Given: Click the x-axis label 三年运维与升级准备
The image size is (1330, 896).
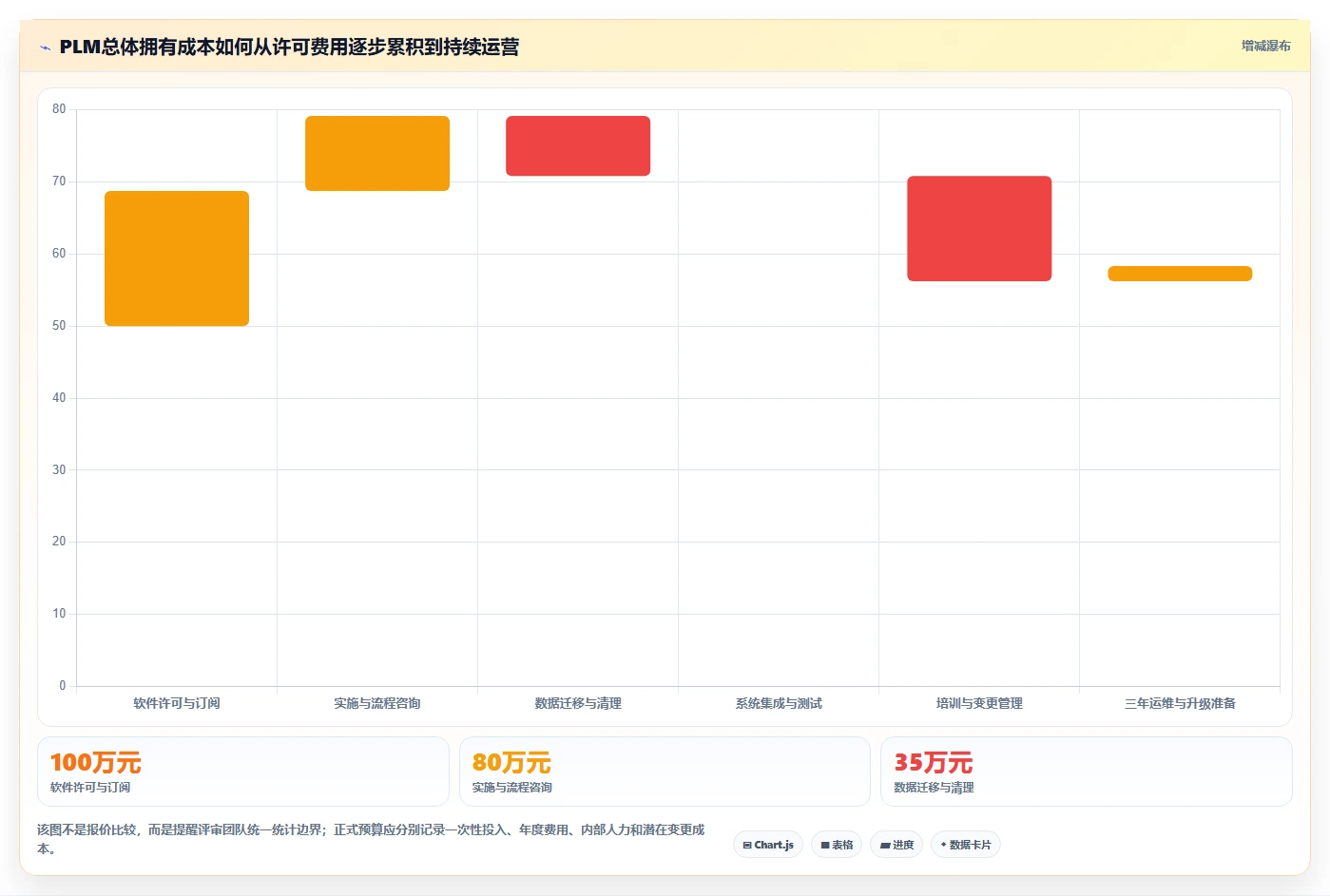Looking at the screenshot, I should click(1180, 703).
